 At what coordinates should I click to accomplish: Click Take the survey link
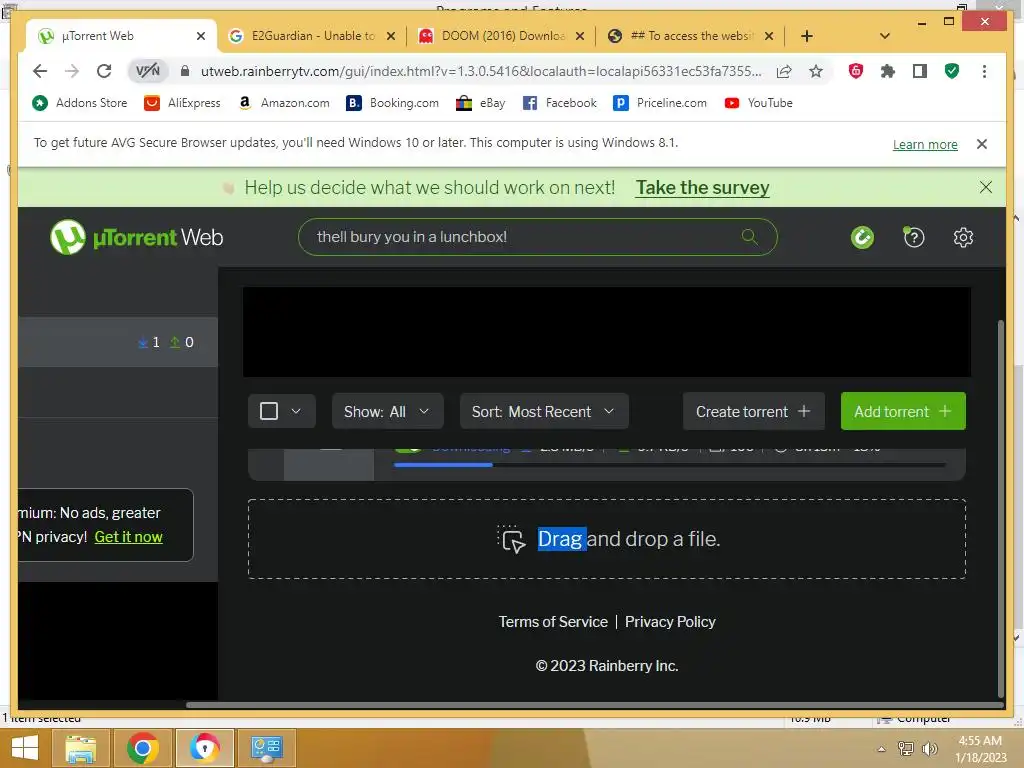tap(703, 187)
